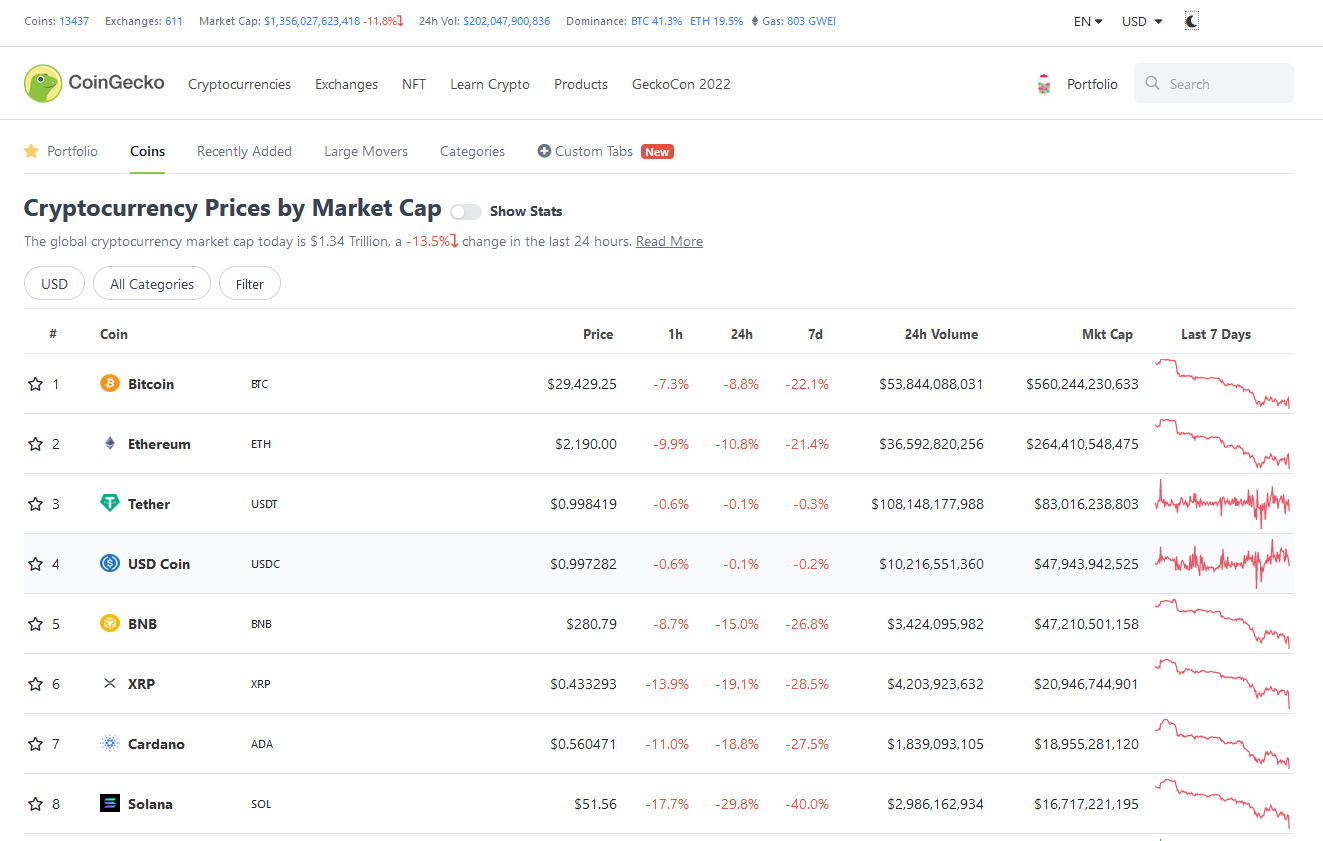Follow the Read More link
1323x841 pixels.
click(669, 241)
